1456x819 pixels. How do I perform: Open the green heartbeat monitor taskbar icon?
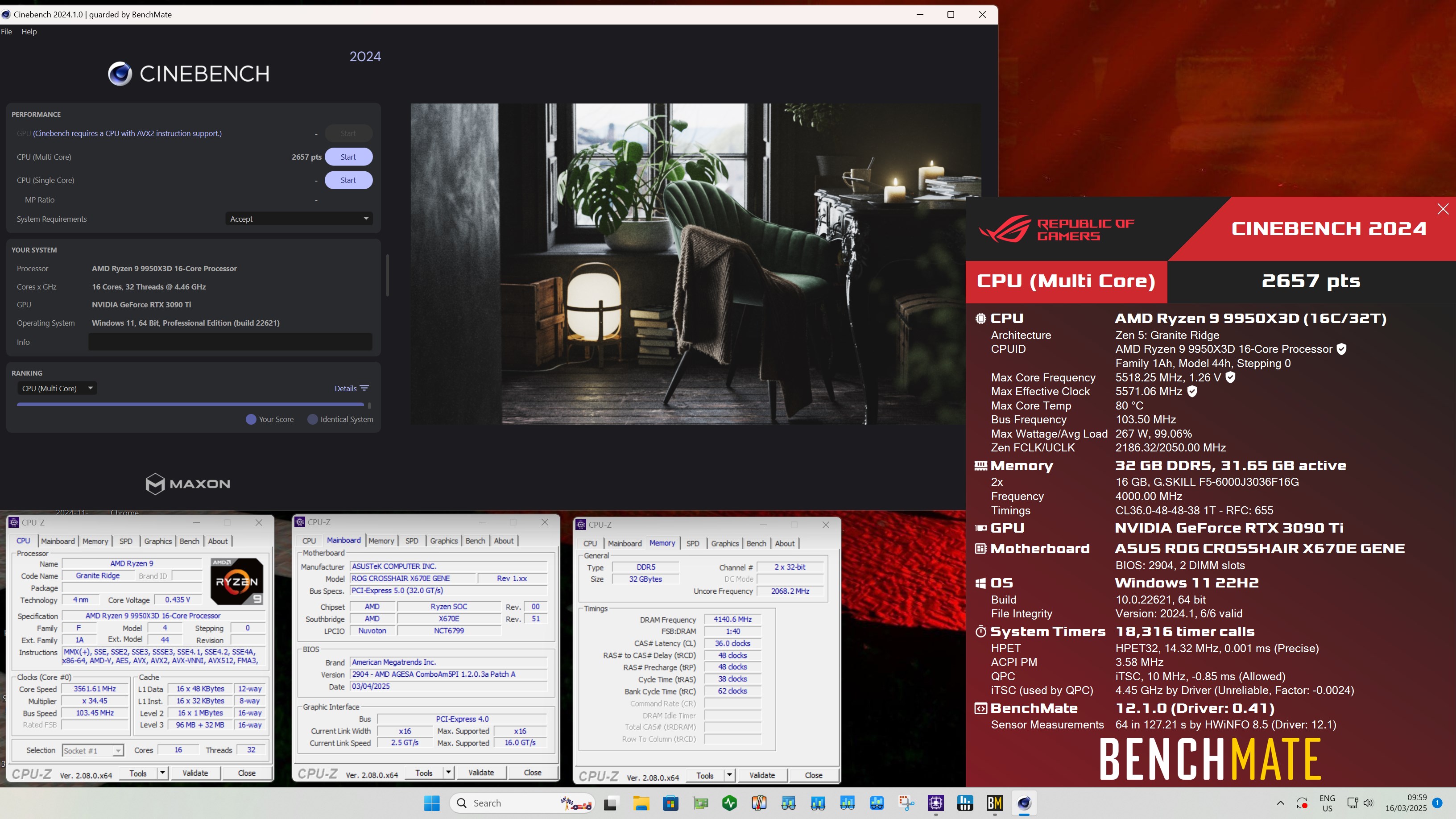[x=730, y=803]
